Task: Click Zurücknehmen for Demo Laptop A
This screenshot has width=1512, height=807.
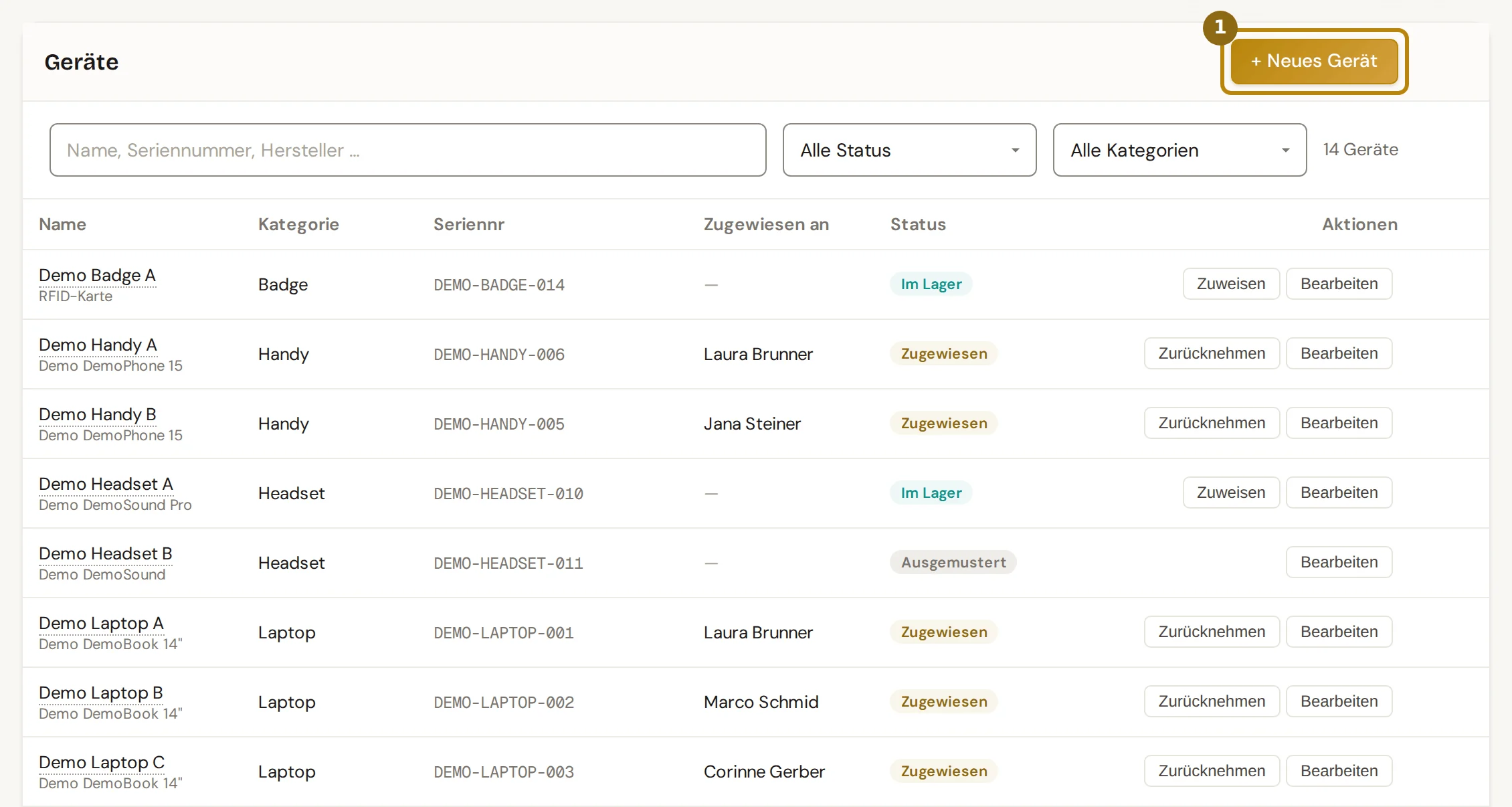Action: click(x=1212, y=632)
